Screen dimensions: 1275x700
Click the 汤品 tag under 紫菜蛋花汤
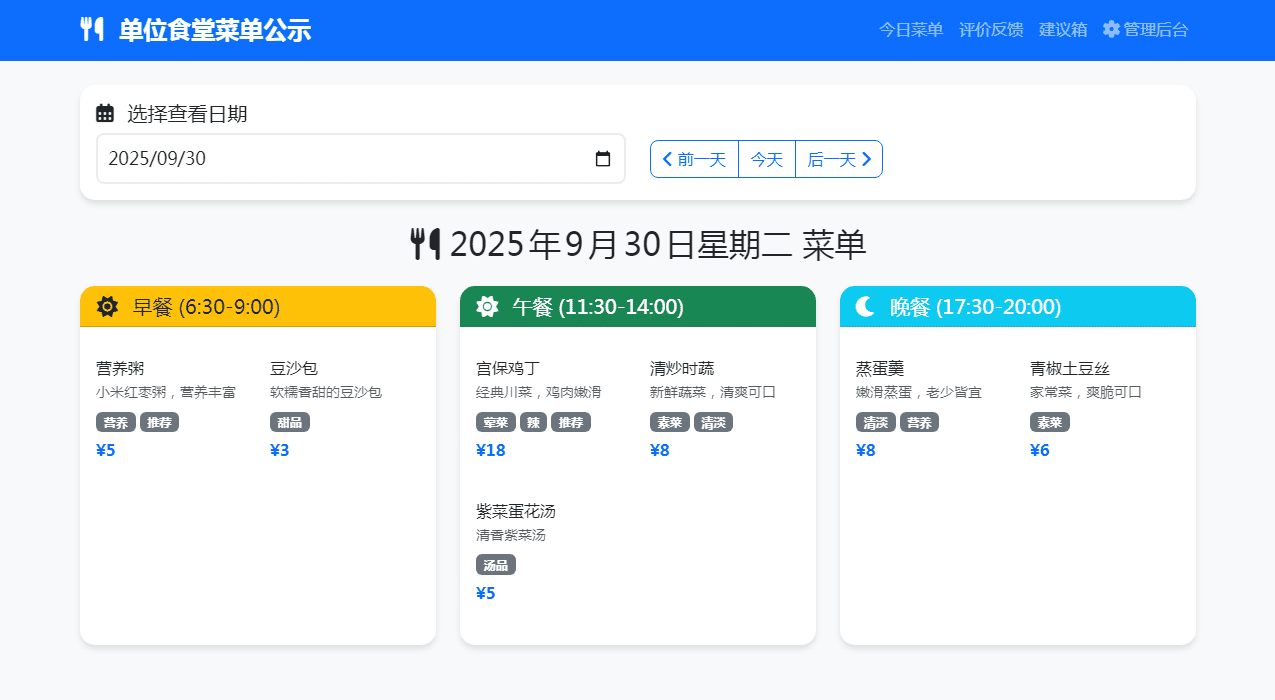coord(496,565)
